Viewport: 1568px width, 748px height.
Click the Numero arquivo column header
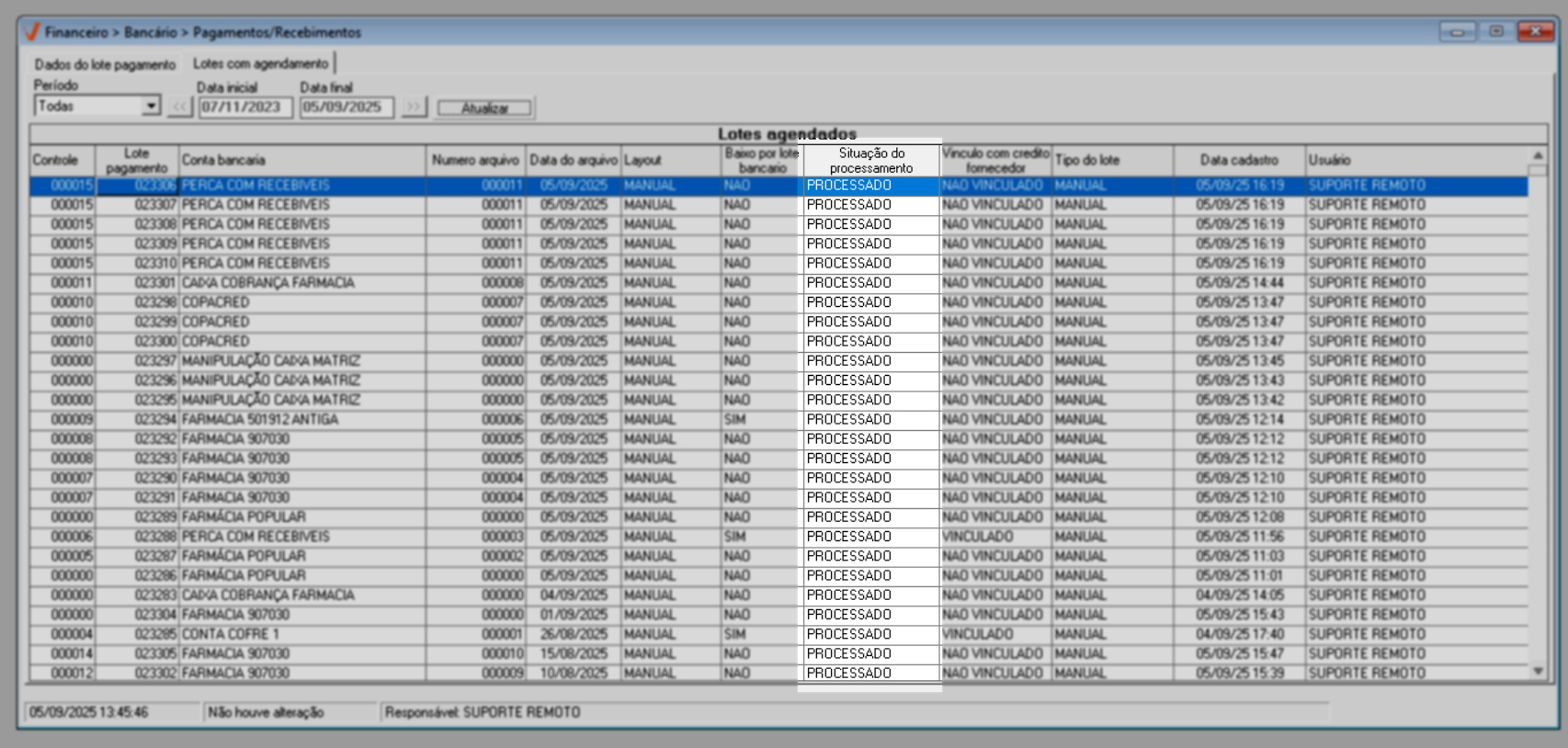click(476, 160)
